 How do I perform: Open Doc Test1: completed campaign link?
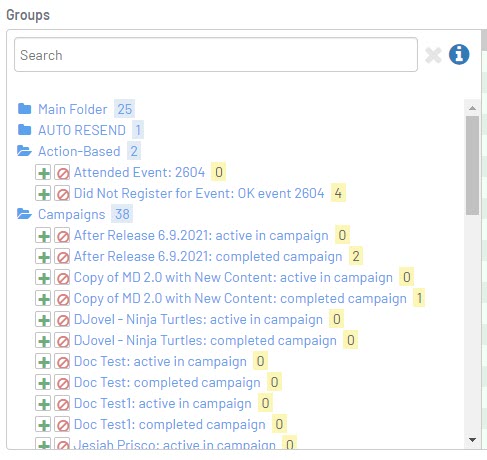pos(170,424)
